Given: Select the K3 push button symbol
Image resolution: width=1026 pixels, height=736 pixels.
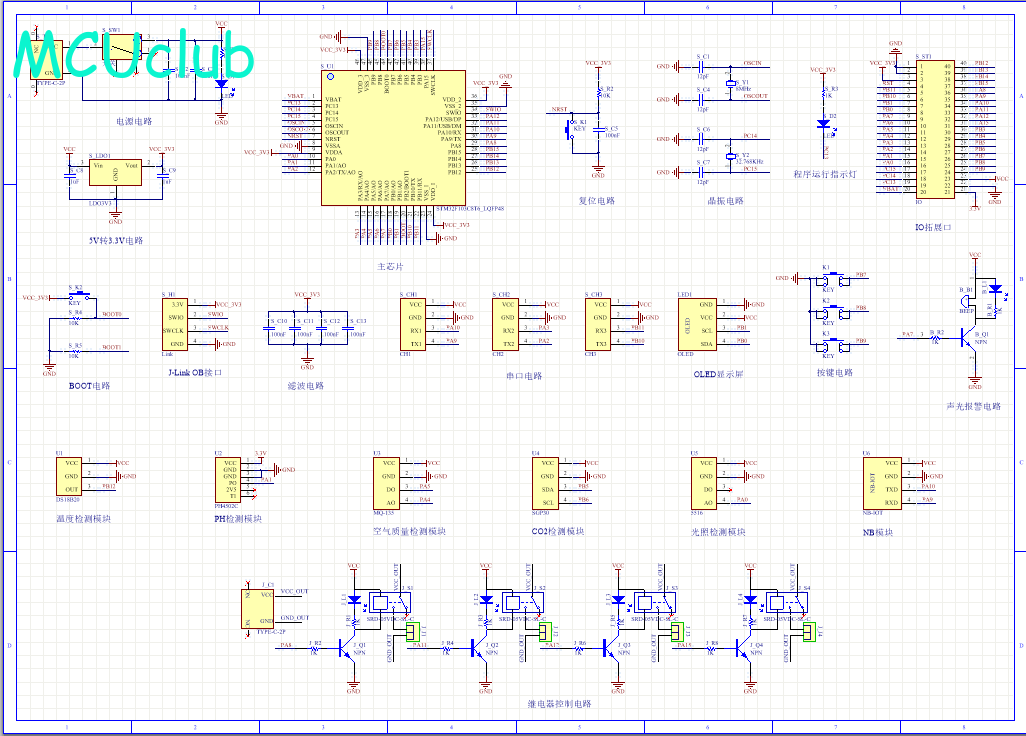Looking at the screenshot, I should [836, 345].
